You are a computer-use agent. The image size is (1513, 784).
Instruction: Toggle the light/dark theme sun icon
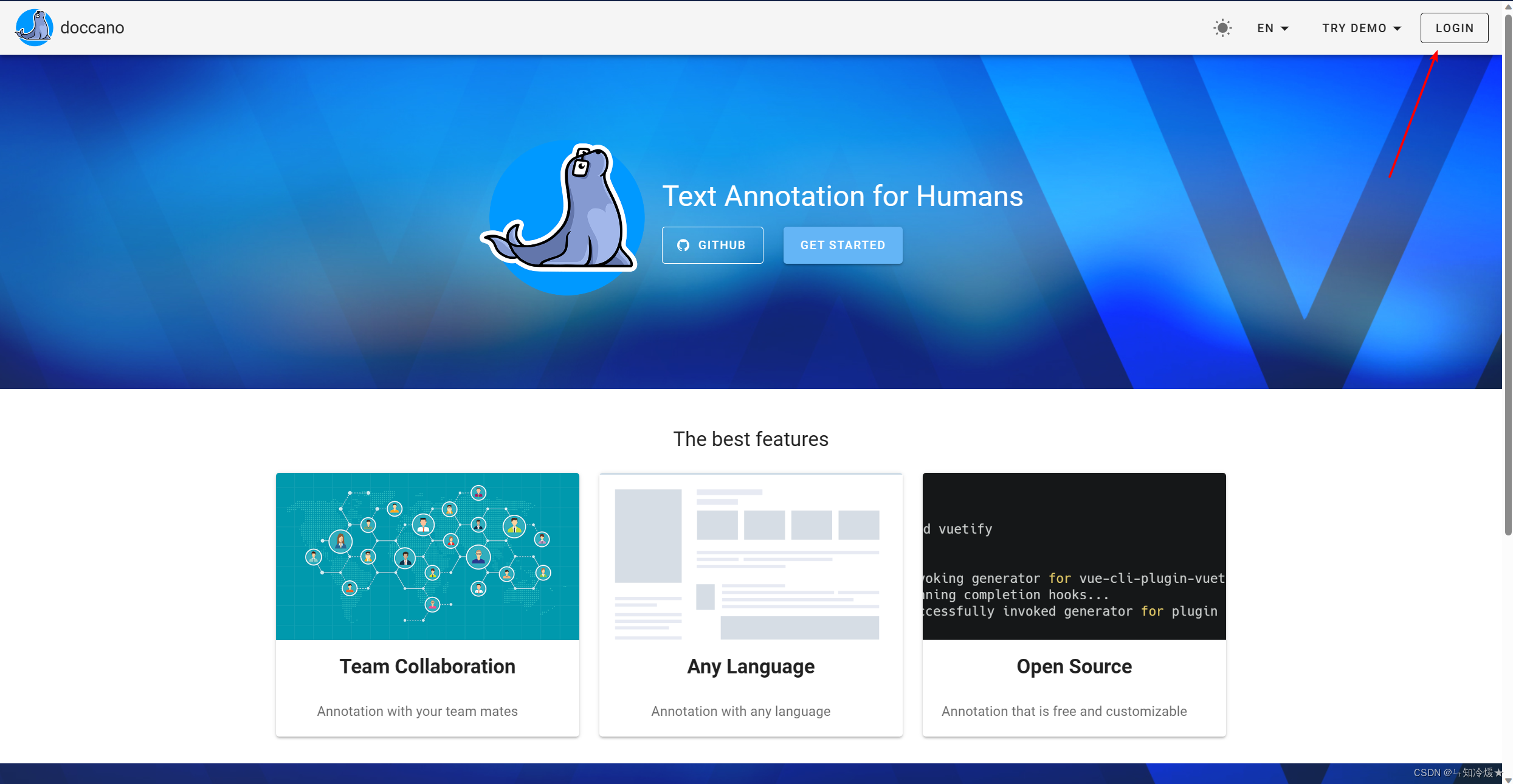(x=1222, y=28)
